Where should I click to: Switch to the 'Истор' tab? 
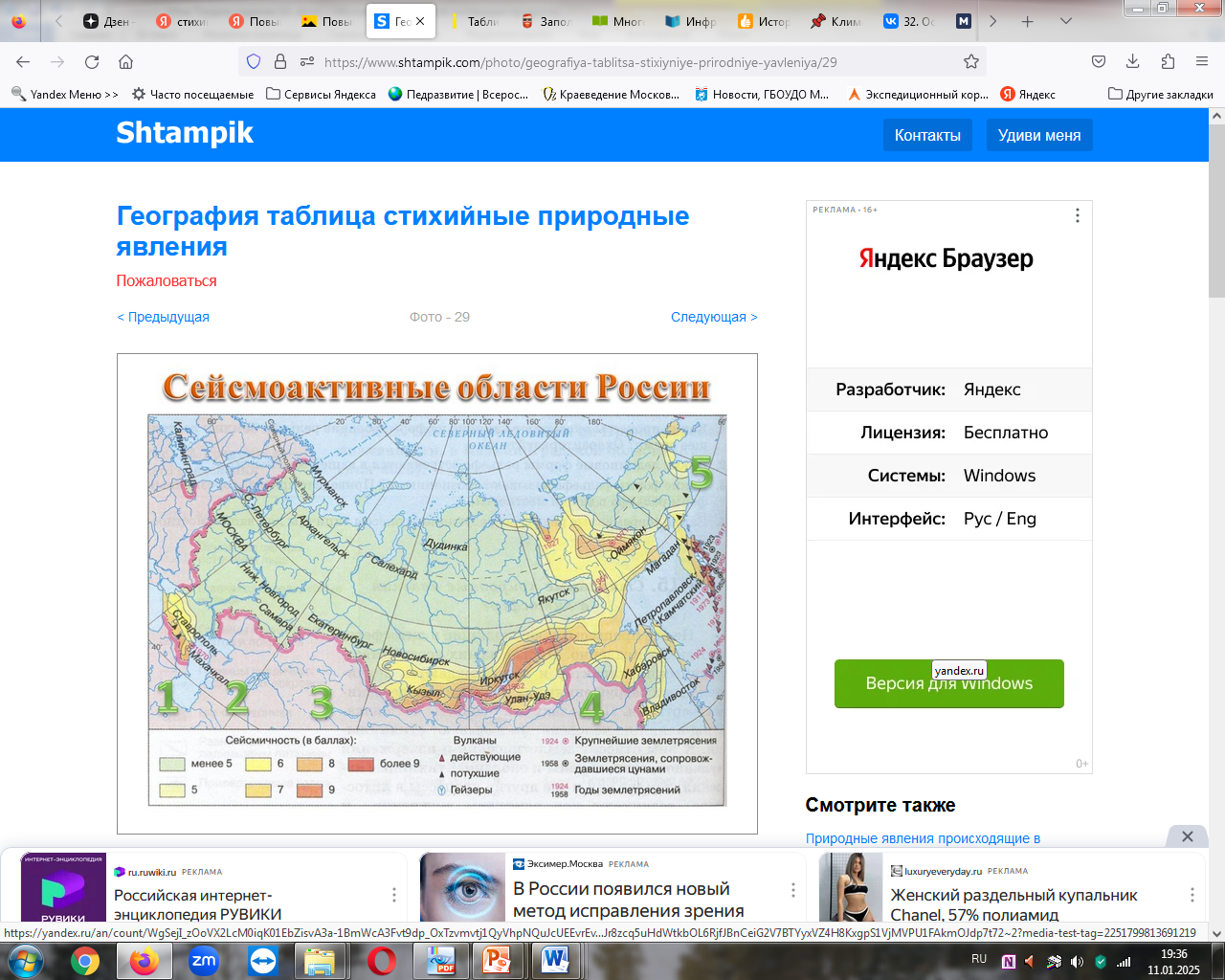(x=765, y=21)
